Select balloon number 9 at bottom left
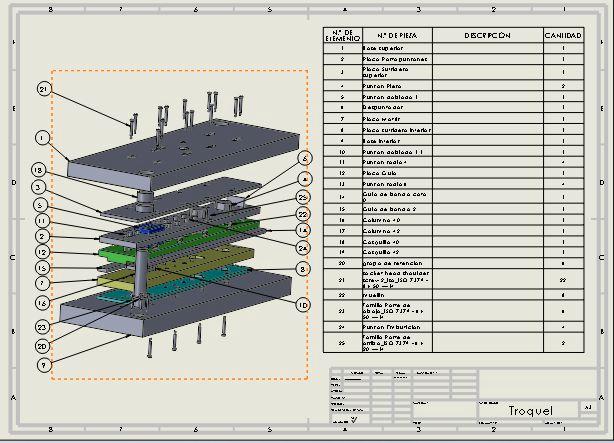Image resolution: width=614 pixels, height=443 pixels. click(x=43, y=365)
